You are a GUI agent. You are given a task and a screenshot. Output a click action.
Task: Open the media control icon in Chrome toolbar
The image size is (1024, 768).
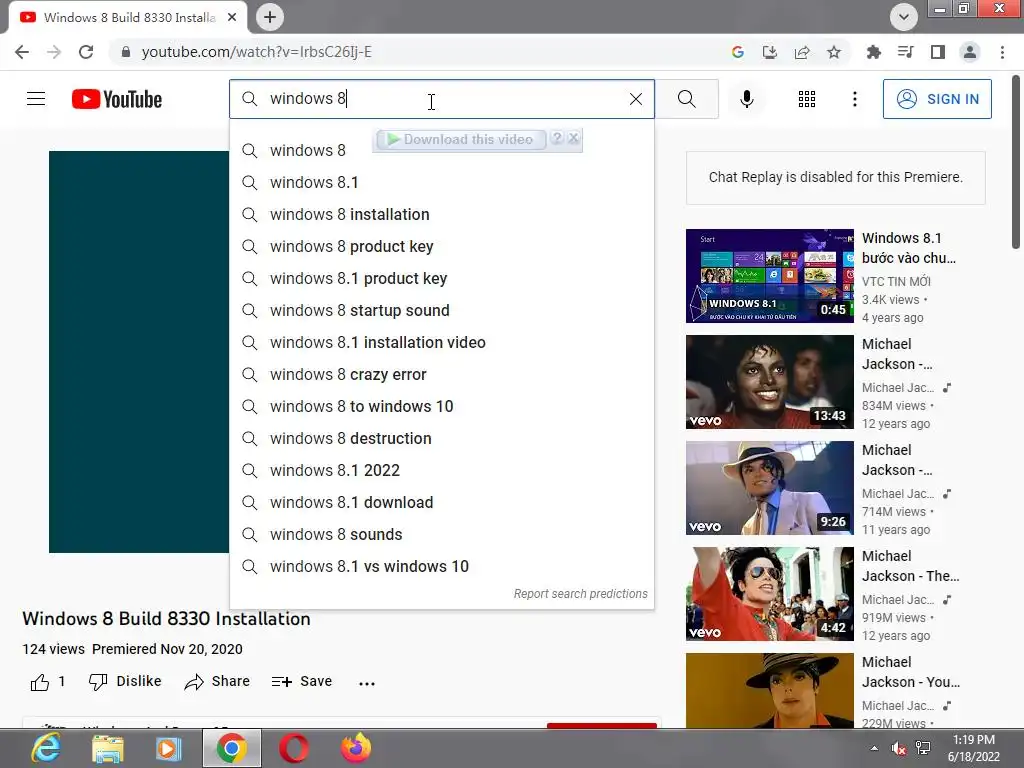click(905, 52)
